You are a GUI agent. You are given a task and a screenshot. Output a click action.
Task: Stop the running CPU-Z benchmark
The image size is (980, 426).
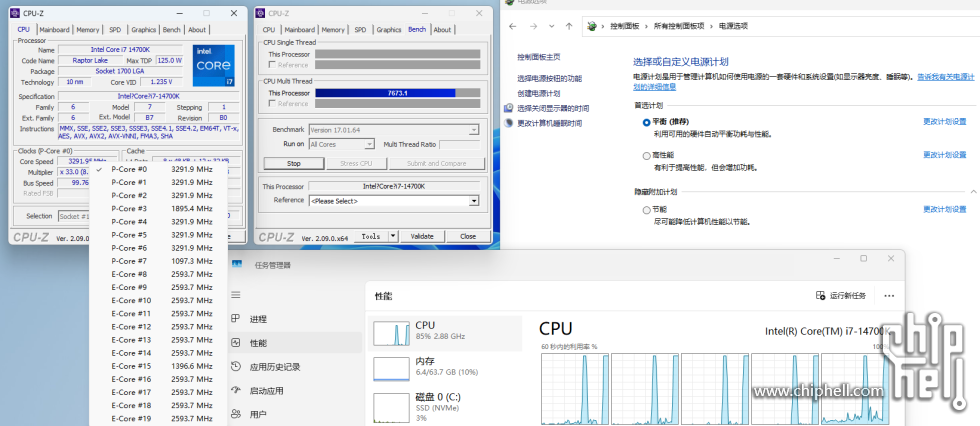click(294, 164)
